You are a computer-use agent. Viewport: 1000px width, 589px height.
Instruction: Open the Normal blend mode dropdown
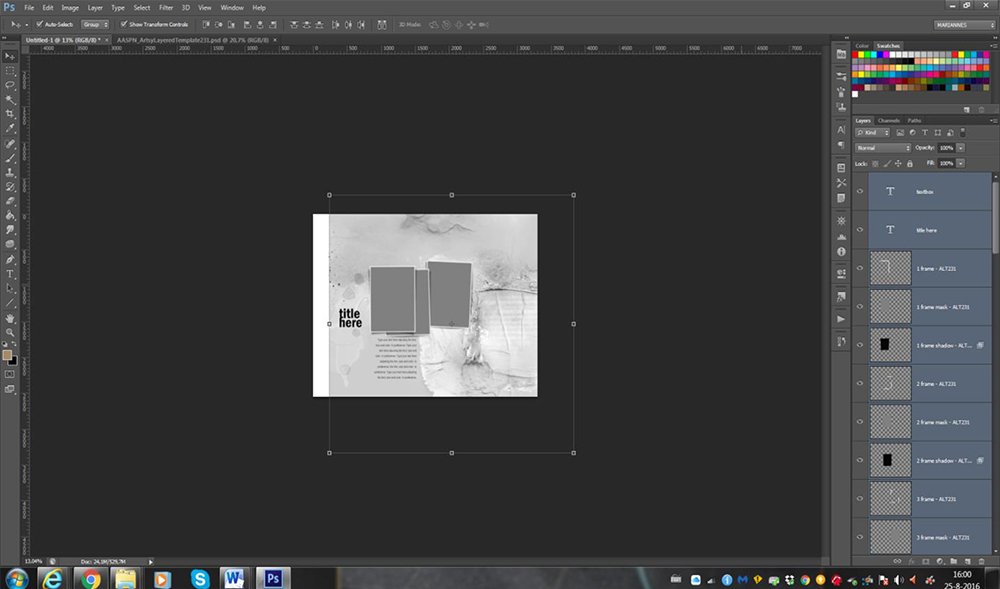point(883,148)
